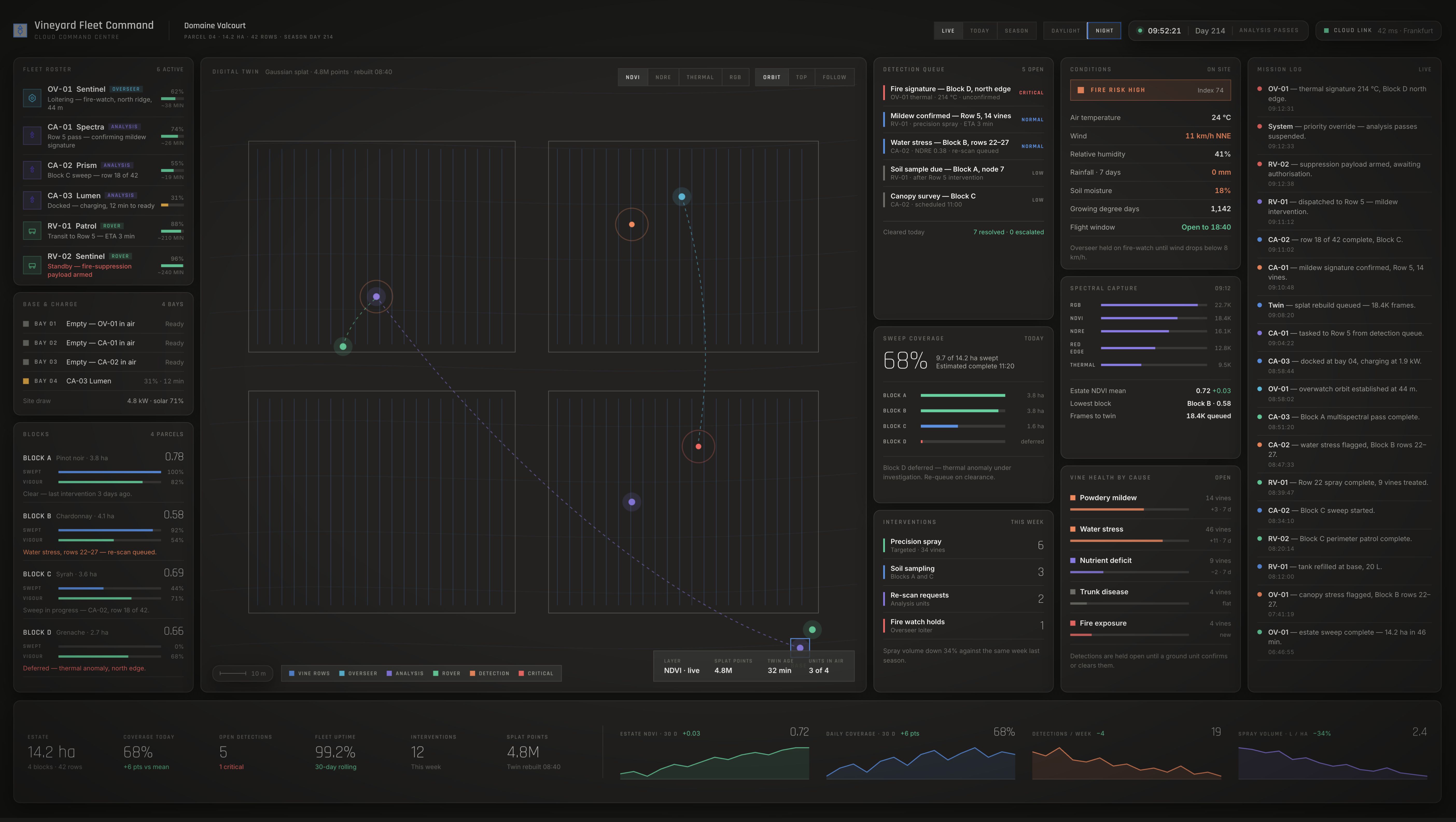Toggle Overseer in the map legend
The image size is (1456, 822).
pos(358,674)
